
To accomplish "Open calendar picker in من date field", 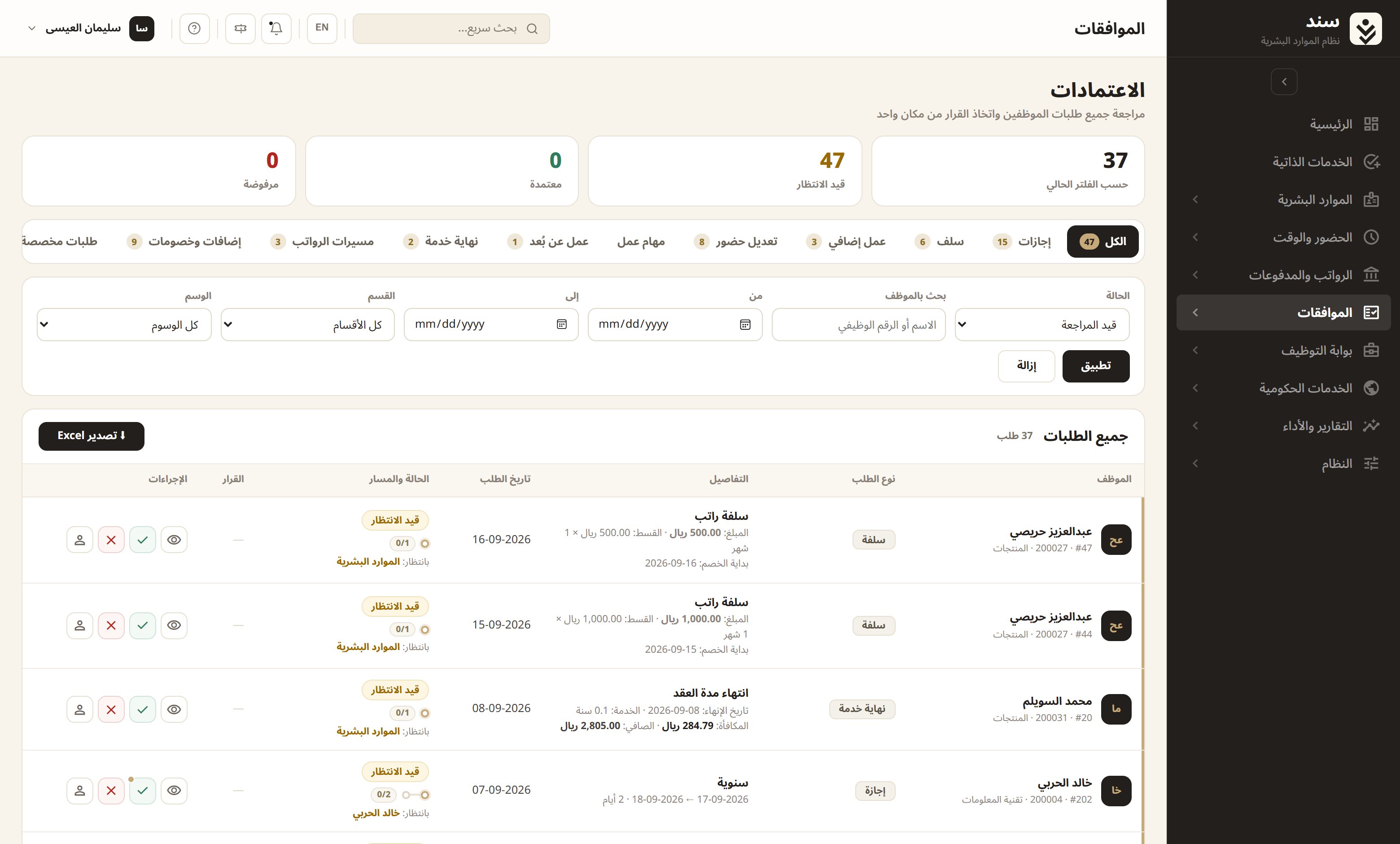I will [x=745, y=325].
